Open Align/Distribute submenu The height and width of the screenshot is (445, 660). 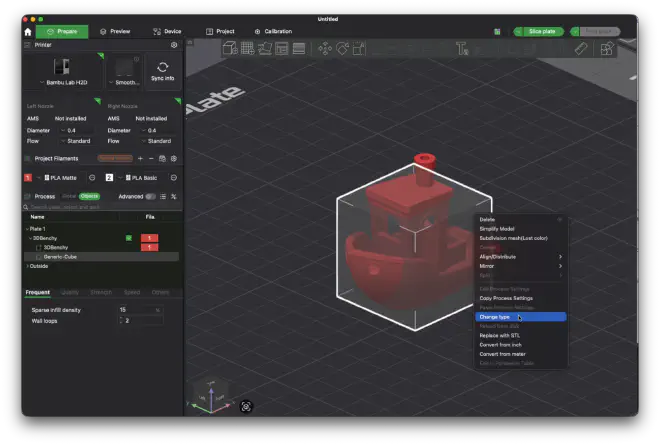(x=521, y=256)
